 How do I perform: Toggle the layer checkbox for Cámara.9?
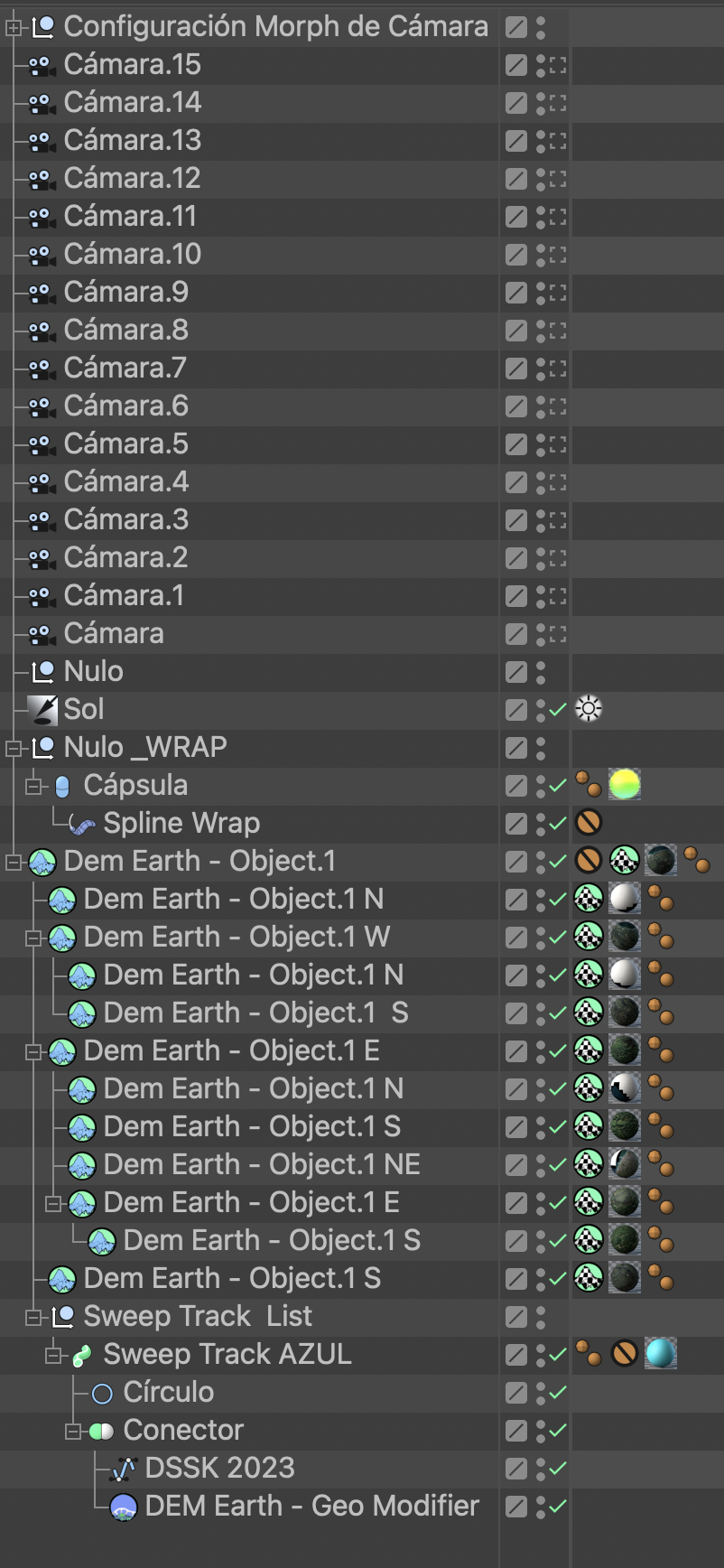click(x=515, y=293)
